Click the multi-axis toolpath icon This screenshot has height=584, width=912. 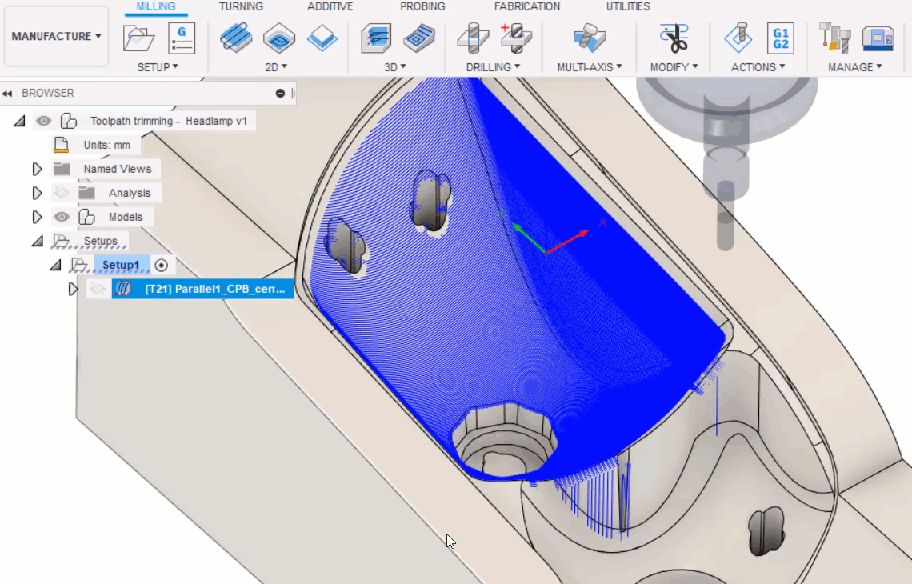[589, 39]
